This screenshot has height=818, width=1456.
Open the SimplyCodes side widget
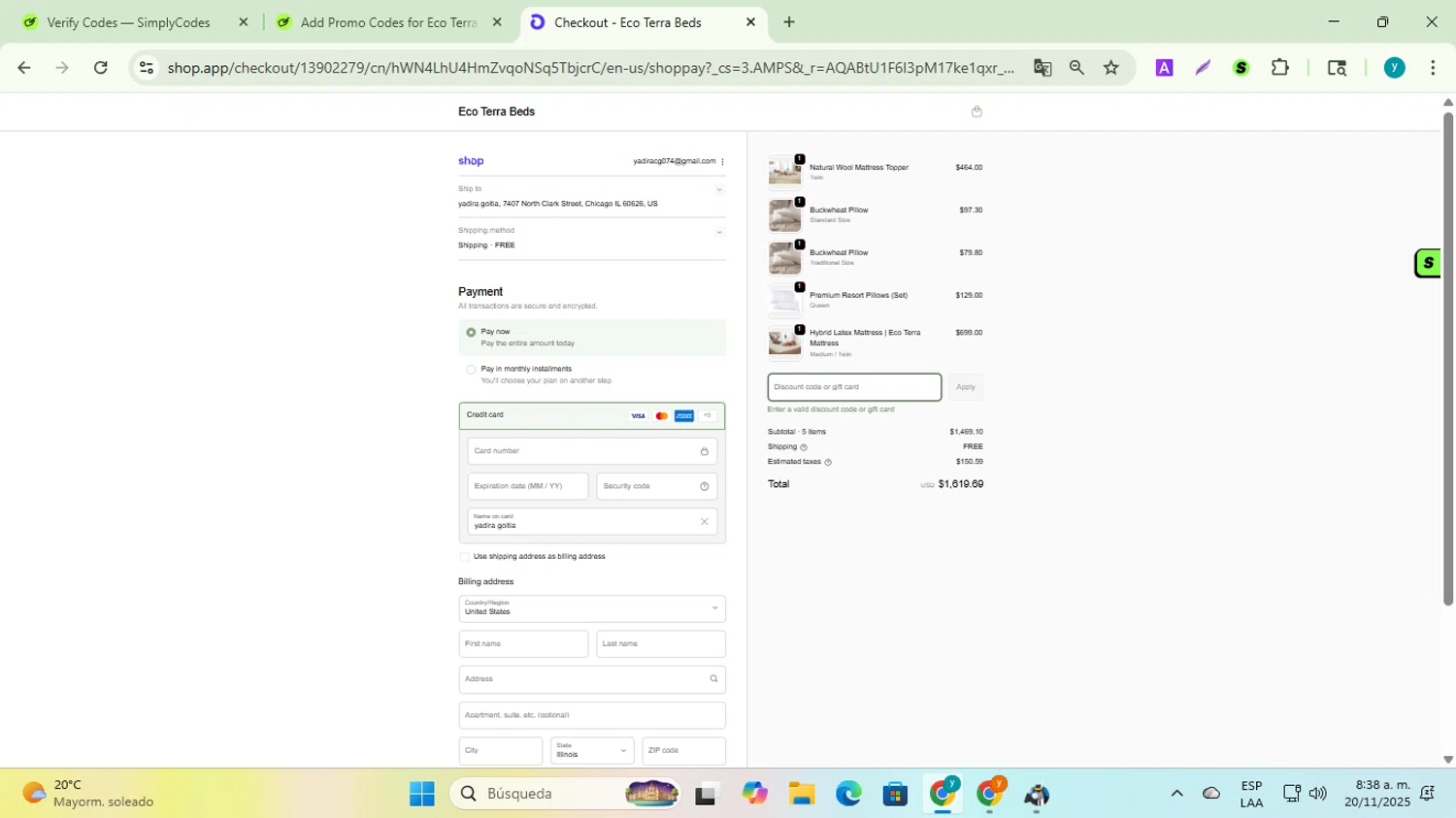pos(1428,263)
